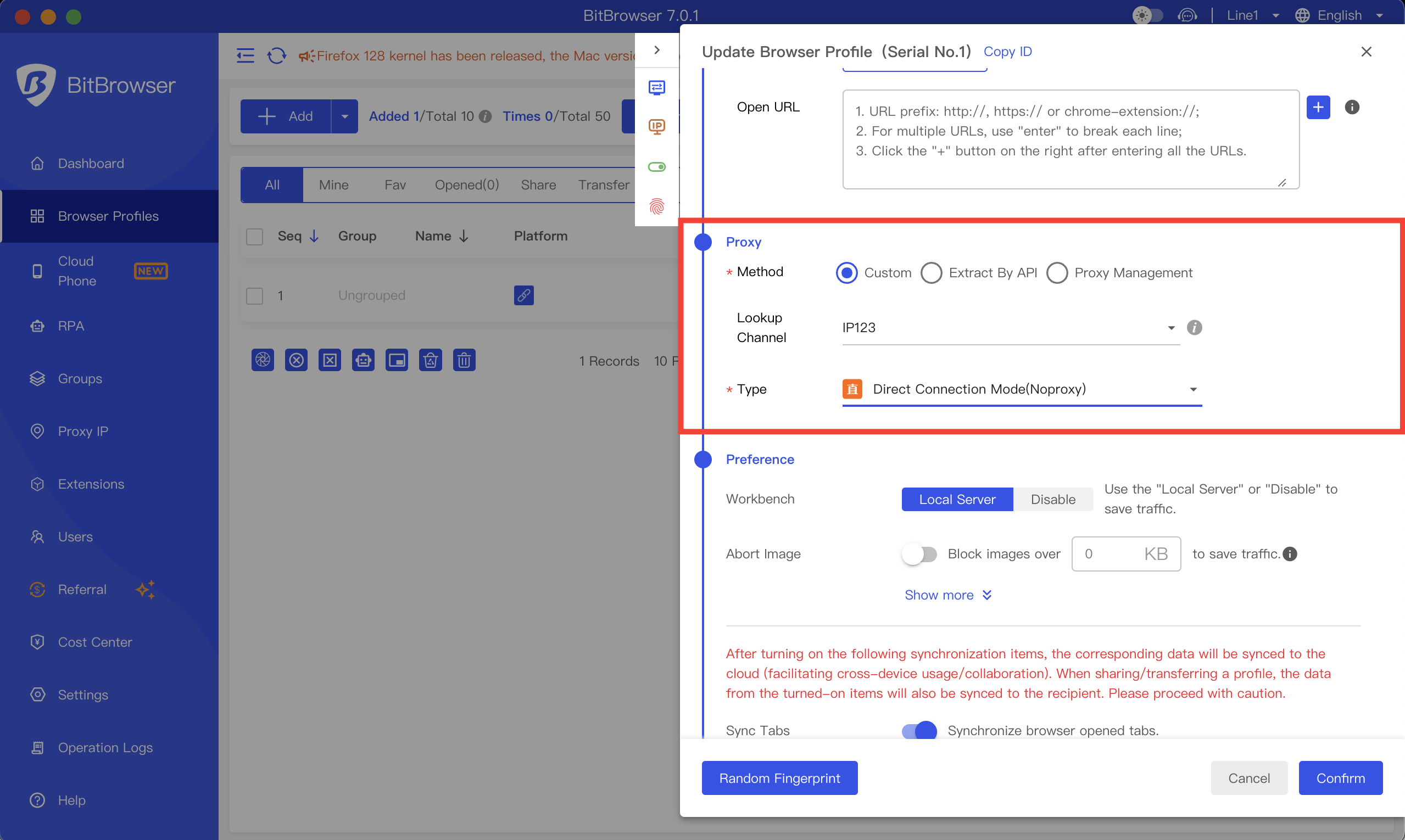Switch to the Fav tab
Screen dimensions: 1405x840
(395, 185)
